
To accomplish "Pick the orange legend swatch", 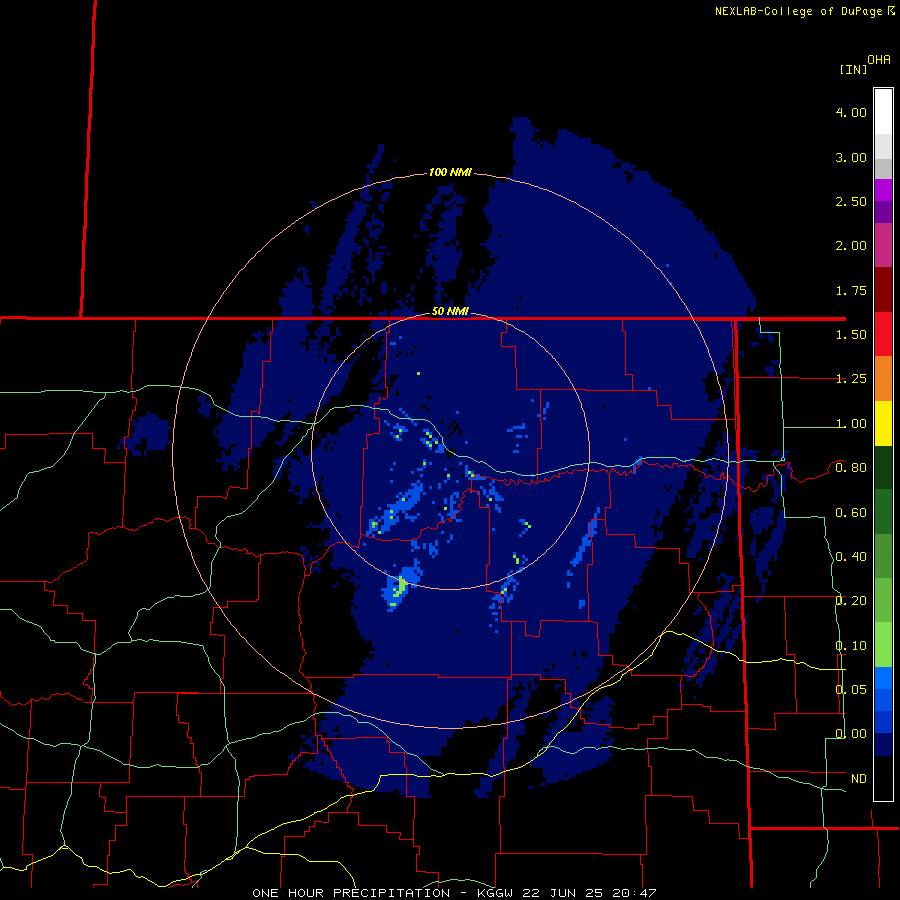I will tap(883, 378).
